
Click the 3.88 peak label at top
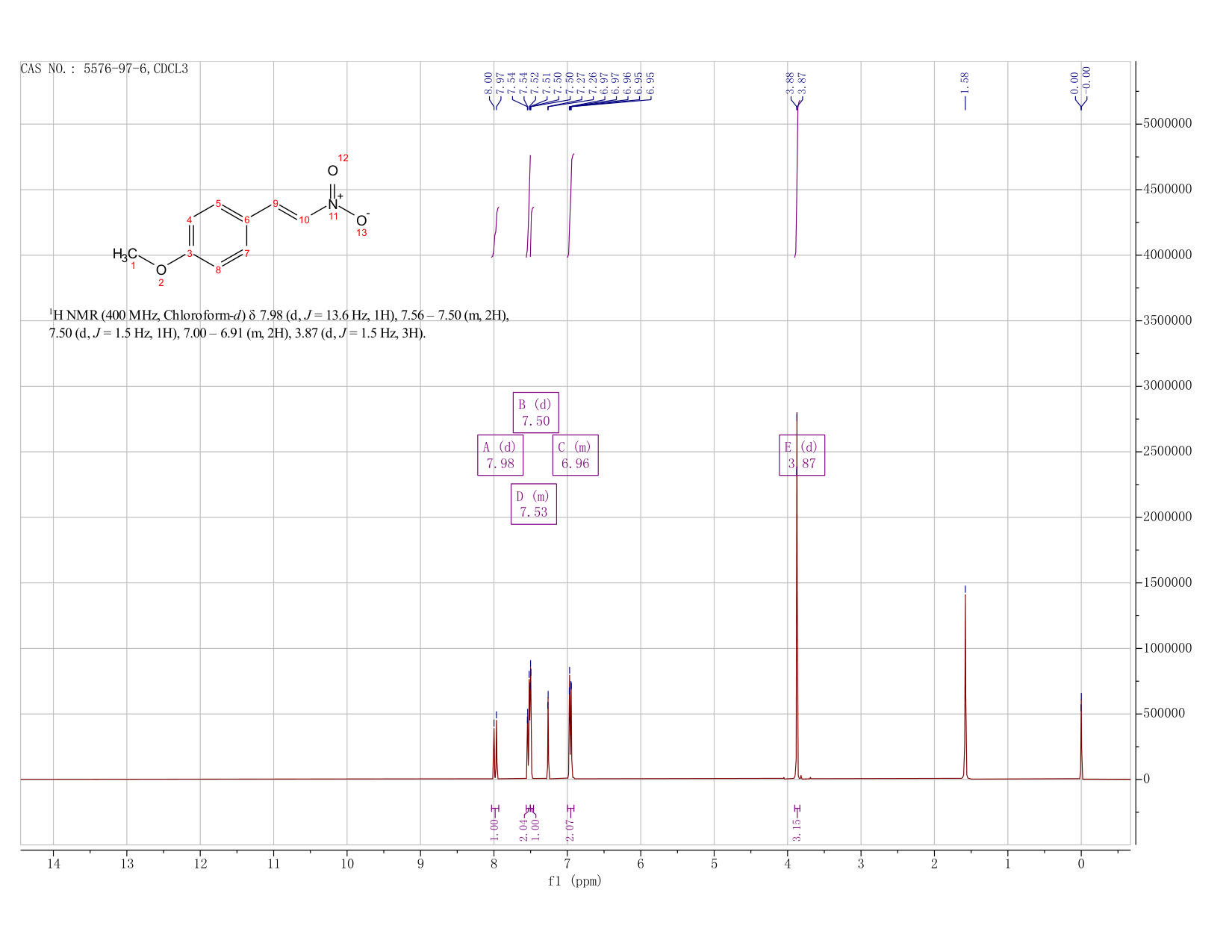click(x=789, y=82)
